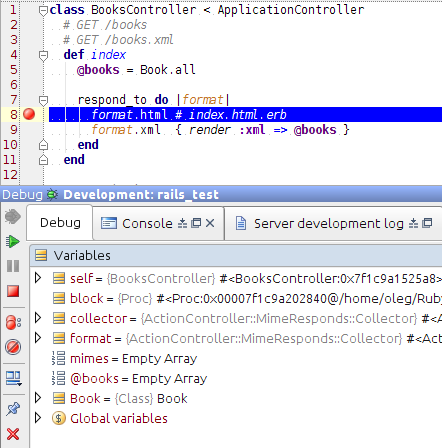The image size is (442, 448).
Task: Expand the self variable node
Action: click(38, 278)
